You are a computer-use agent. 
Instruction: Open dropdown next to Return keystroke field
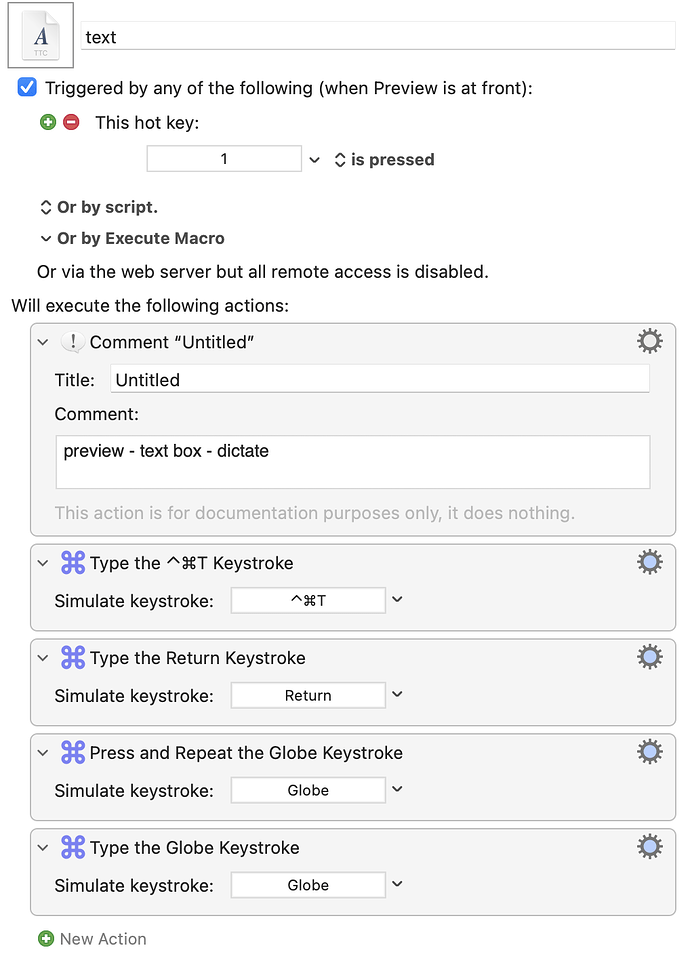pos(397,694)
